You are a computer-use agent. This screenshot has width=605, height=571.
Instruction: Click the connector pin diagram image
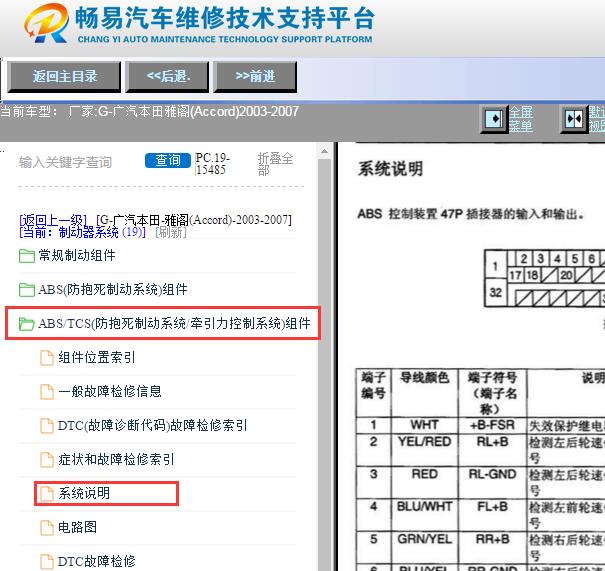[x=544, y=278]
